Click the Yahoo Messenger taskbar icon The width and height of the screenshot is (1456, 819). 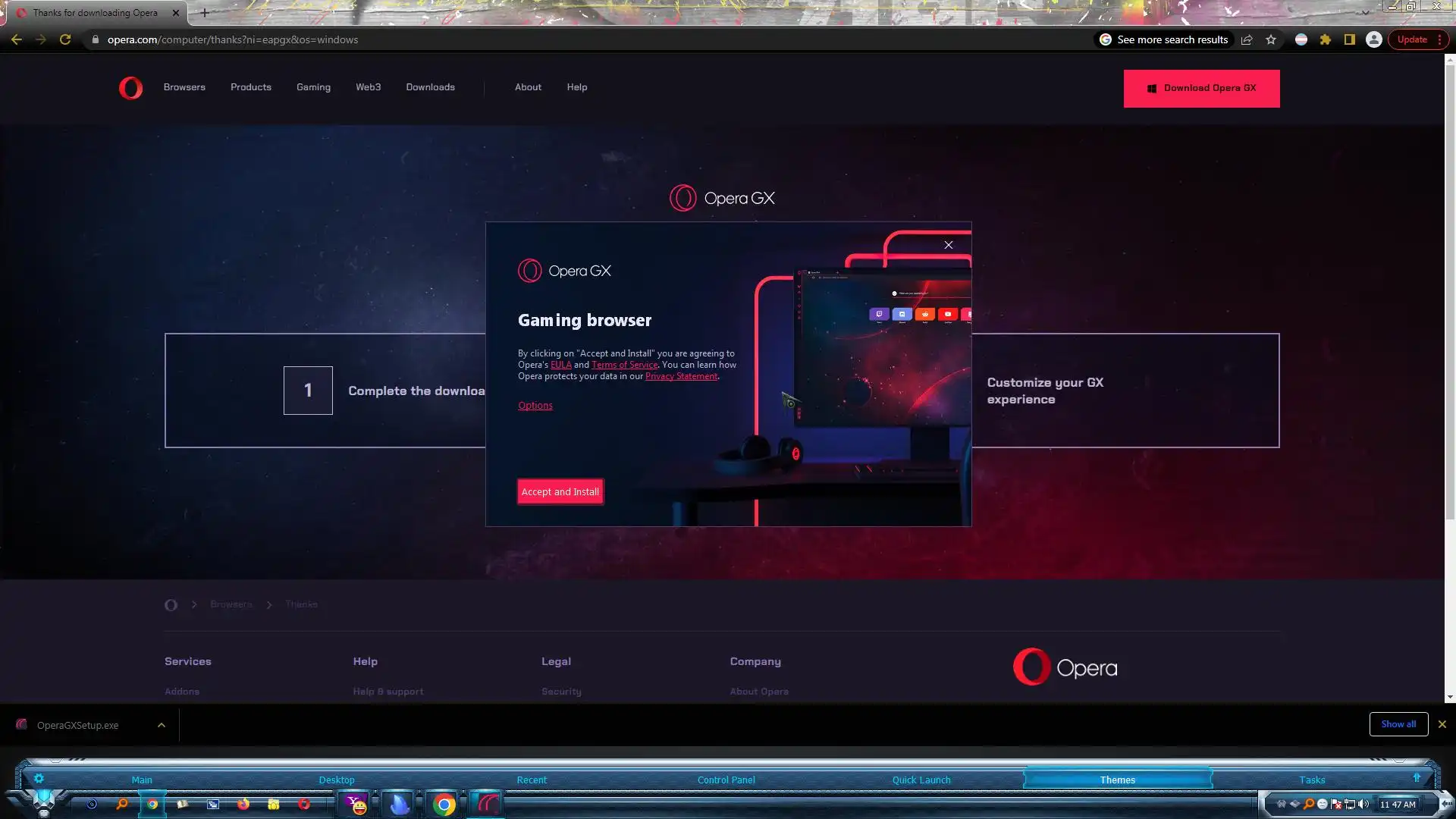356,804
